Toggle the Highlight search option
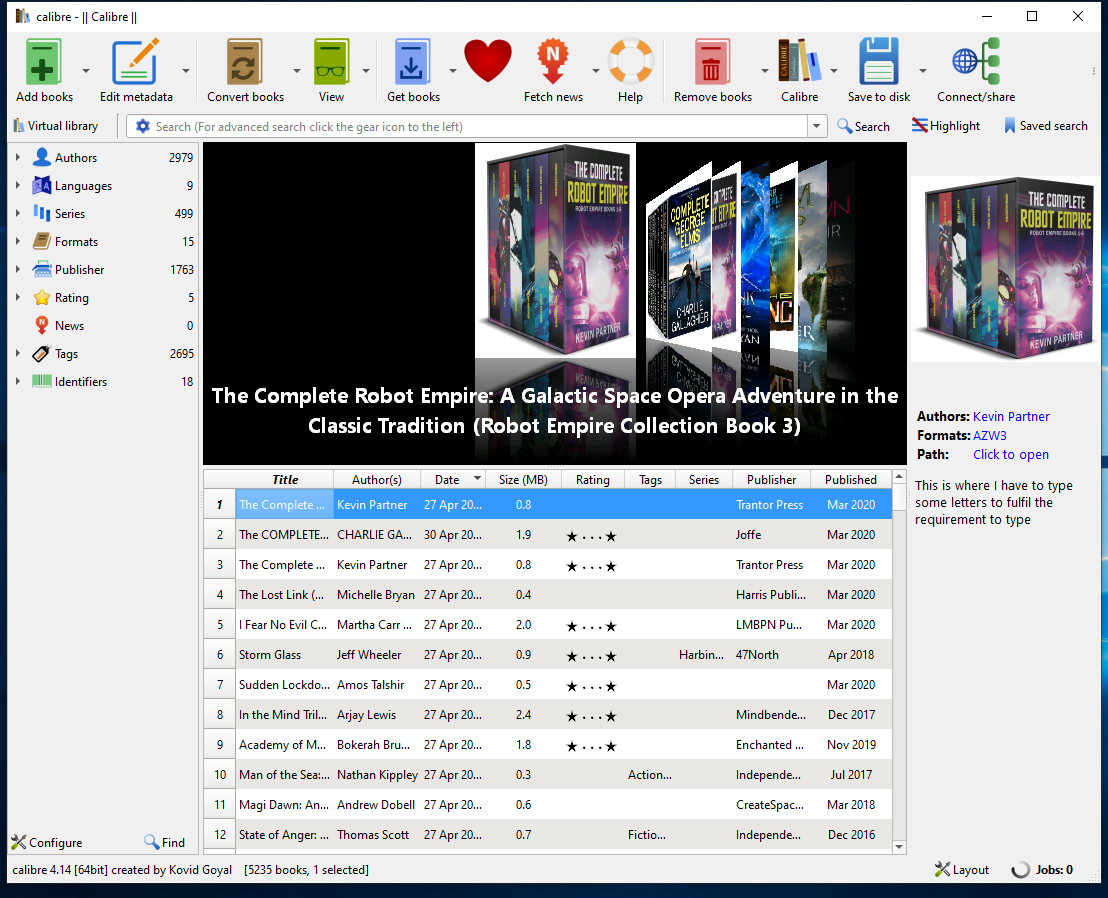Viewport: 1108px width, 898px height. tap(945, 126)
